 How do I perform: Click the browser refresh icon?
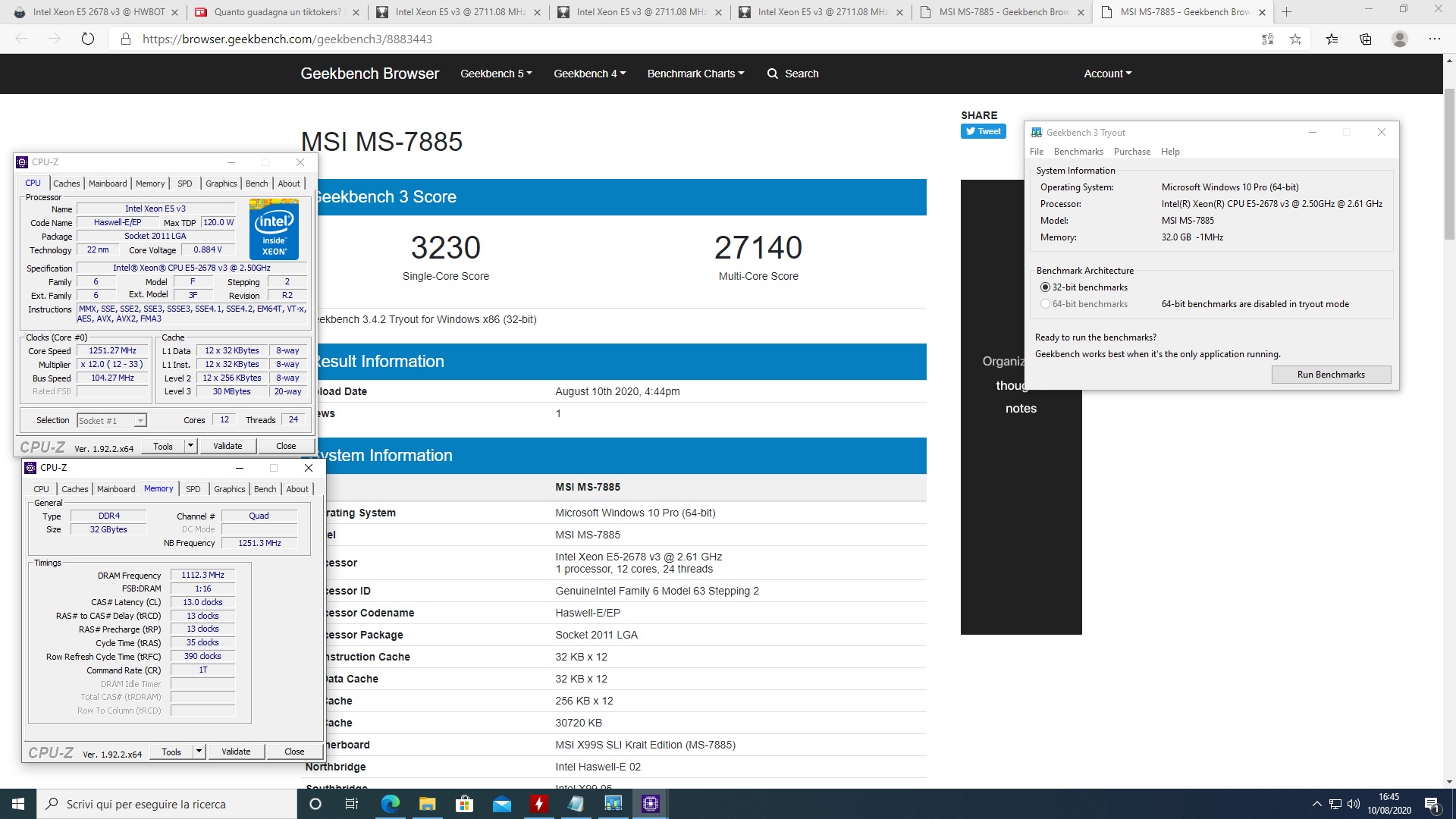pos(88,39)
